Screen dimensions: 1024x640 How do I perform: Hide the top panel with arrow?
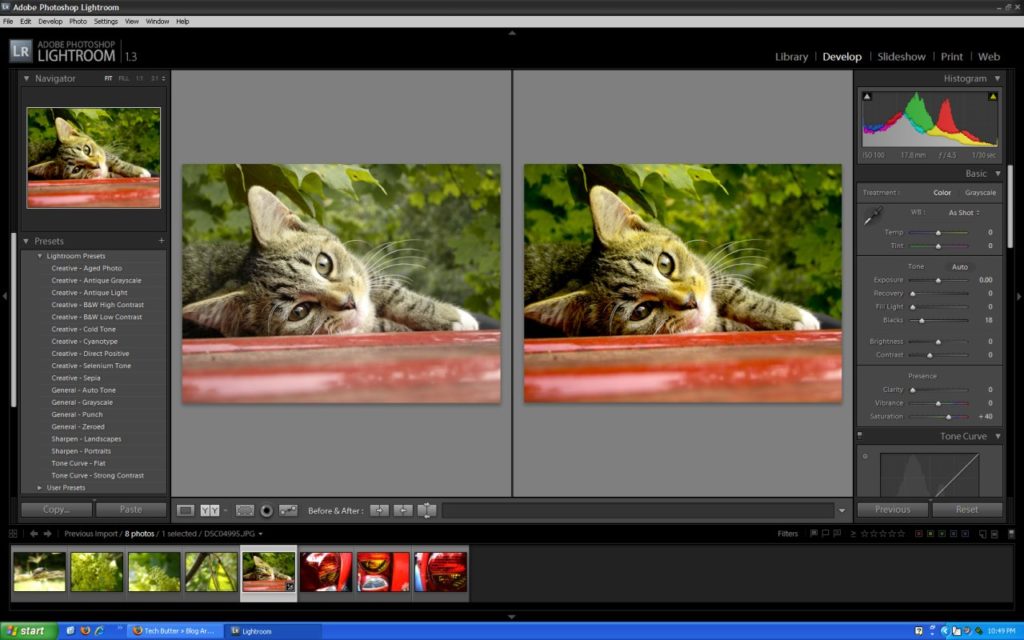tap(512, 33)
